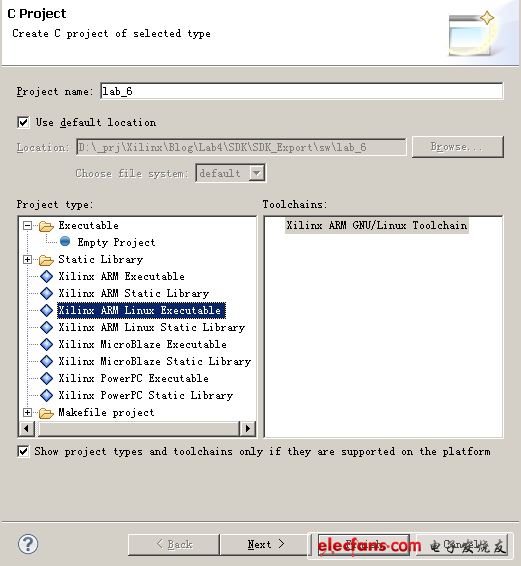
Task: Click the Static Library folder icon
Action: (x=46, y=260)
